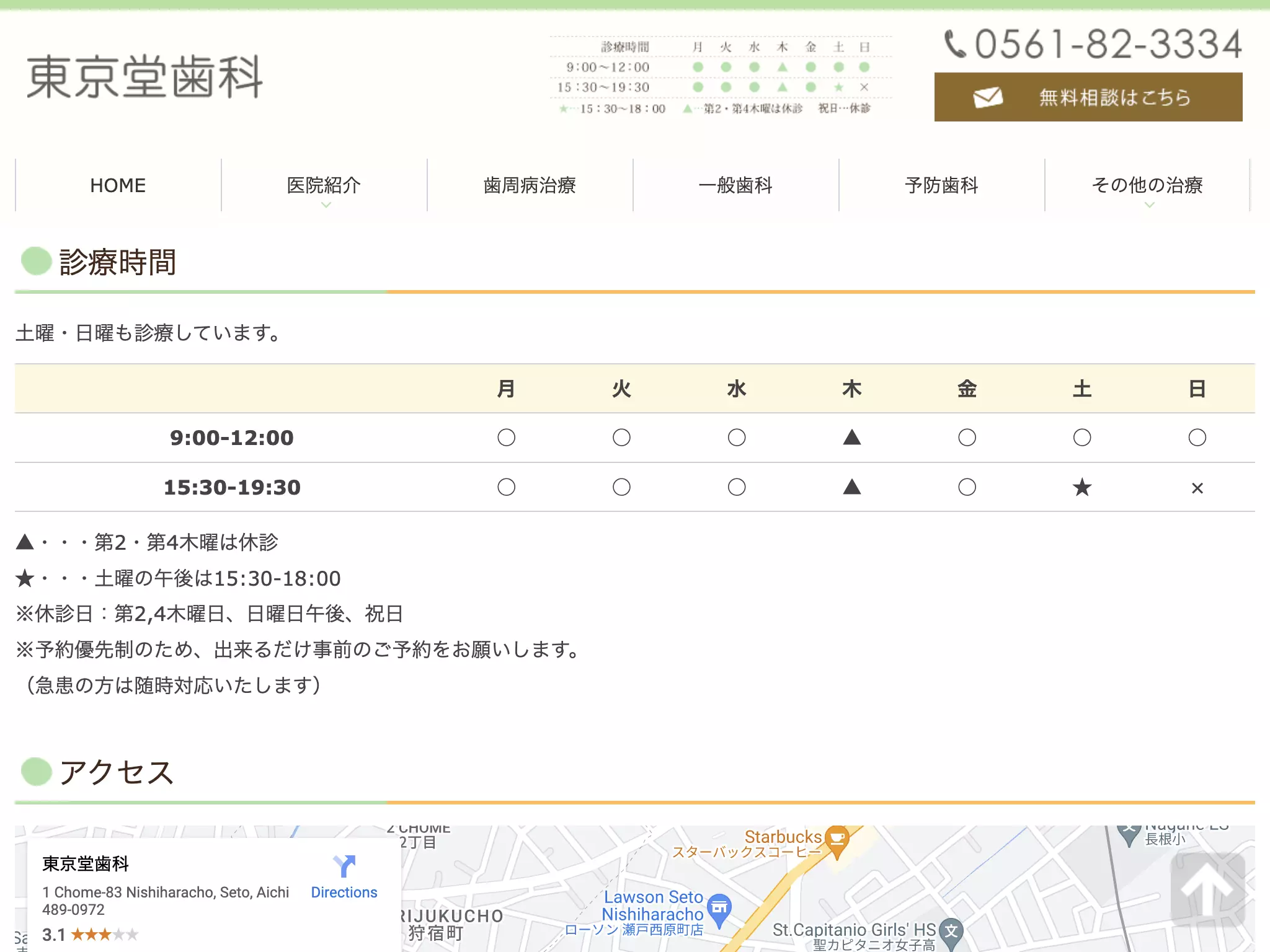Click the scroll-to-top arrow button

pyautogui.click(x=1207, y=889)
